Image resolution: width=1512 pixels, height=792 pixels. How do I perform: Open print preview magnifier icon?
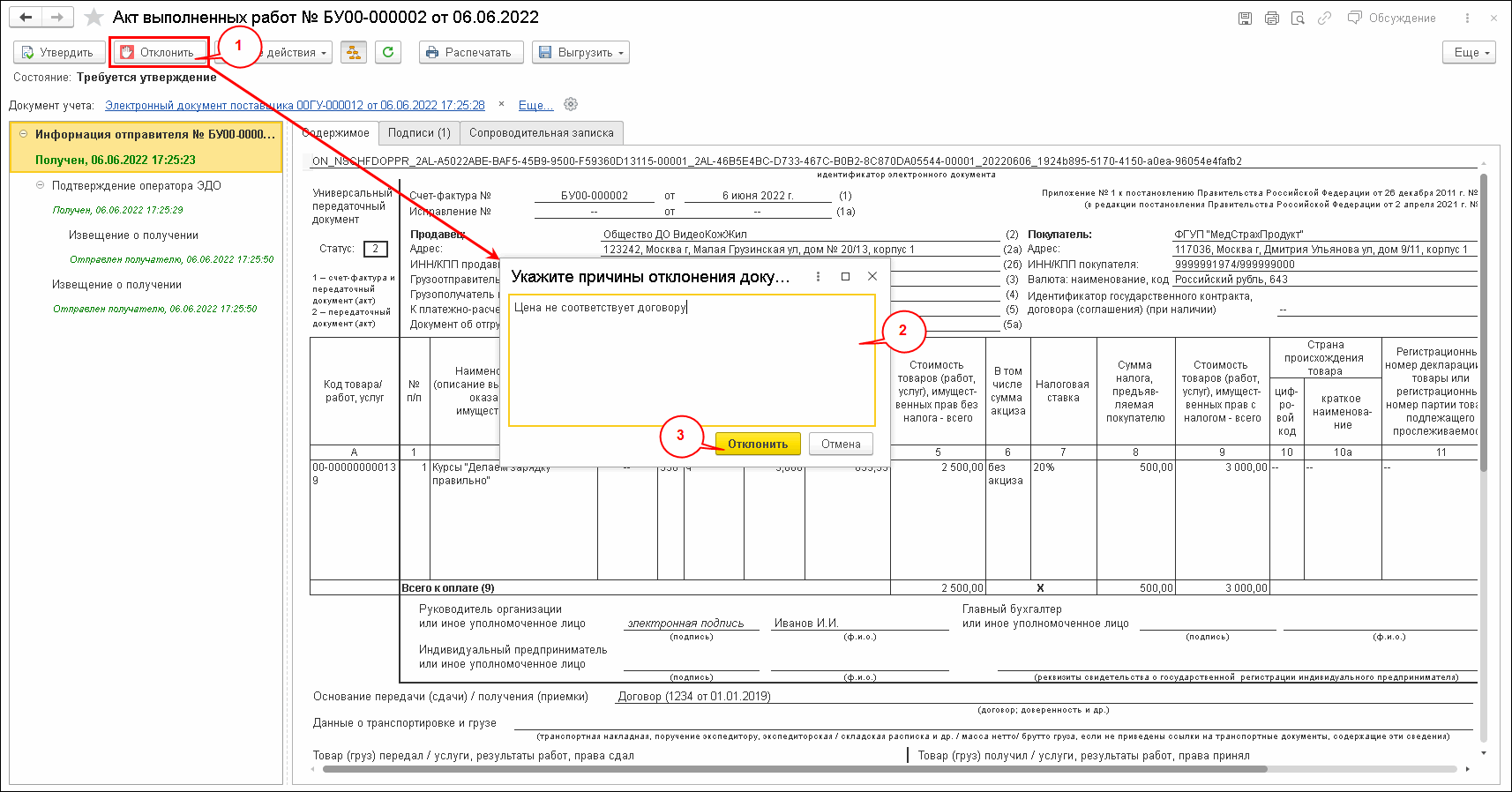coord(1298,18)
